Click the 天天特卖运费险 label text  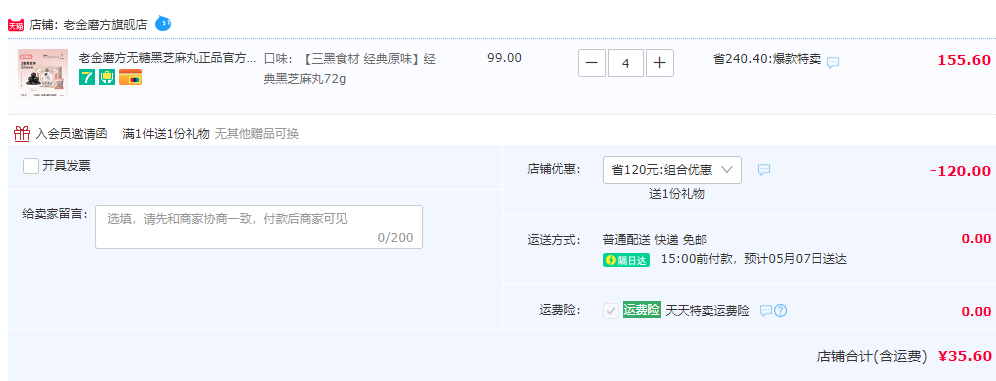pyautogui.click(x=707, y=311)
